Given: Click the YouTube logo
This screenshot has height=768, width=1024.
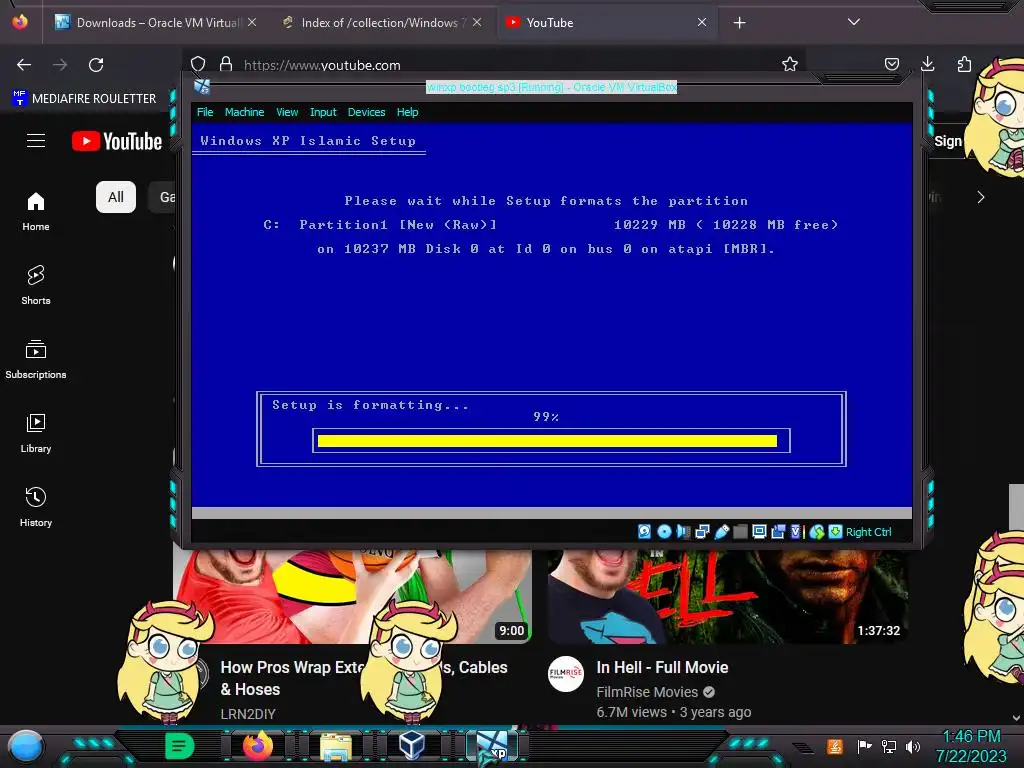Looking at the screenshot, I should tap(117, 141).
